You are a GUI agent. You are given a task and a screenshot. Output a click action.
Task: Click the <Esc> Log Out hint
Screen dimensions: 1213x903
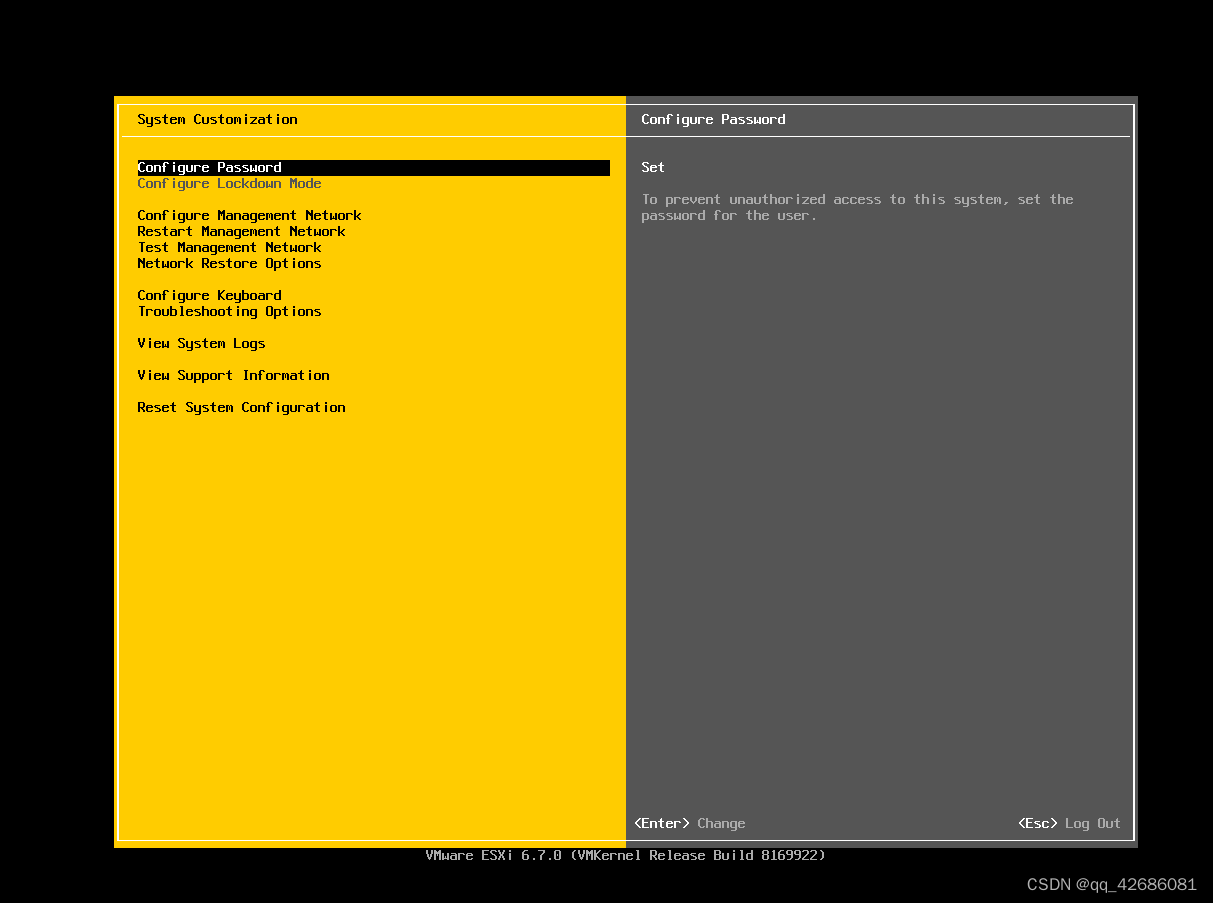click(x=1069, y=824)
